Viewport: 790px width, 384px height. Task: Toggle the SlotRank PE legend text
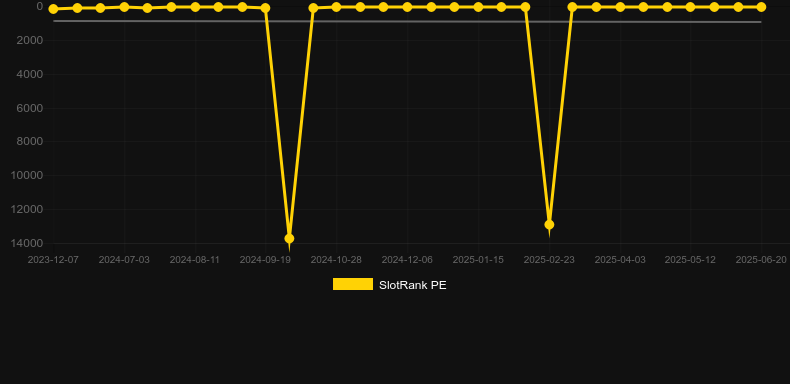point(413,285)
